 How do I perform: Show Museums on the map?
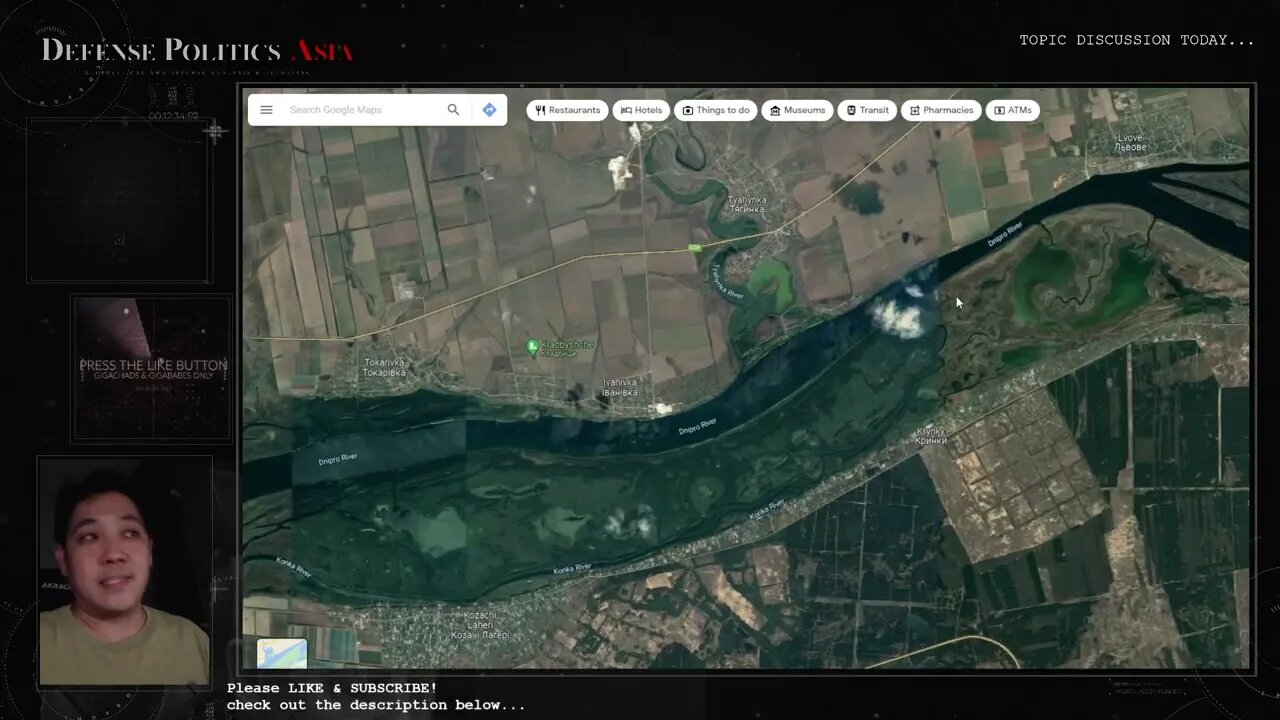tap(797, 110)
